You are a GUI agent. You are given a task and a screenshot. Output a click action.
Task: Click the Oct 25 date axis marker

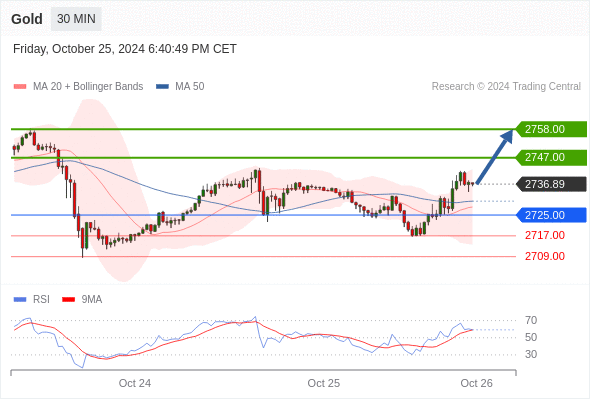point(324,383)
